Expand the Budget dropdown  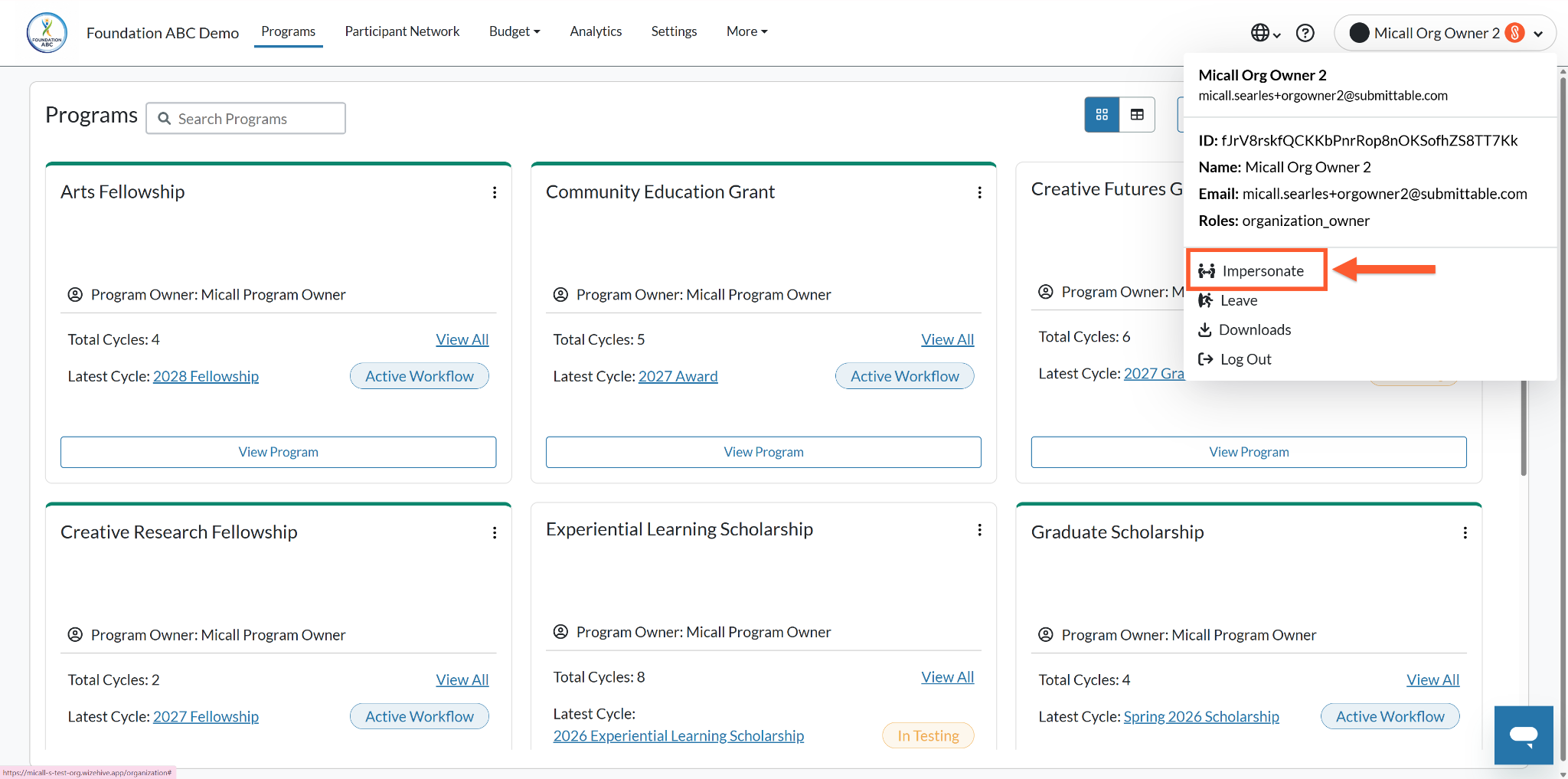click(x=514, y=31)
